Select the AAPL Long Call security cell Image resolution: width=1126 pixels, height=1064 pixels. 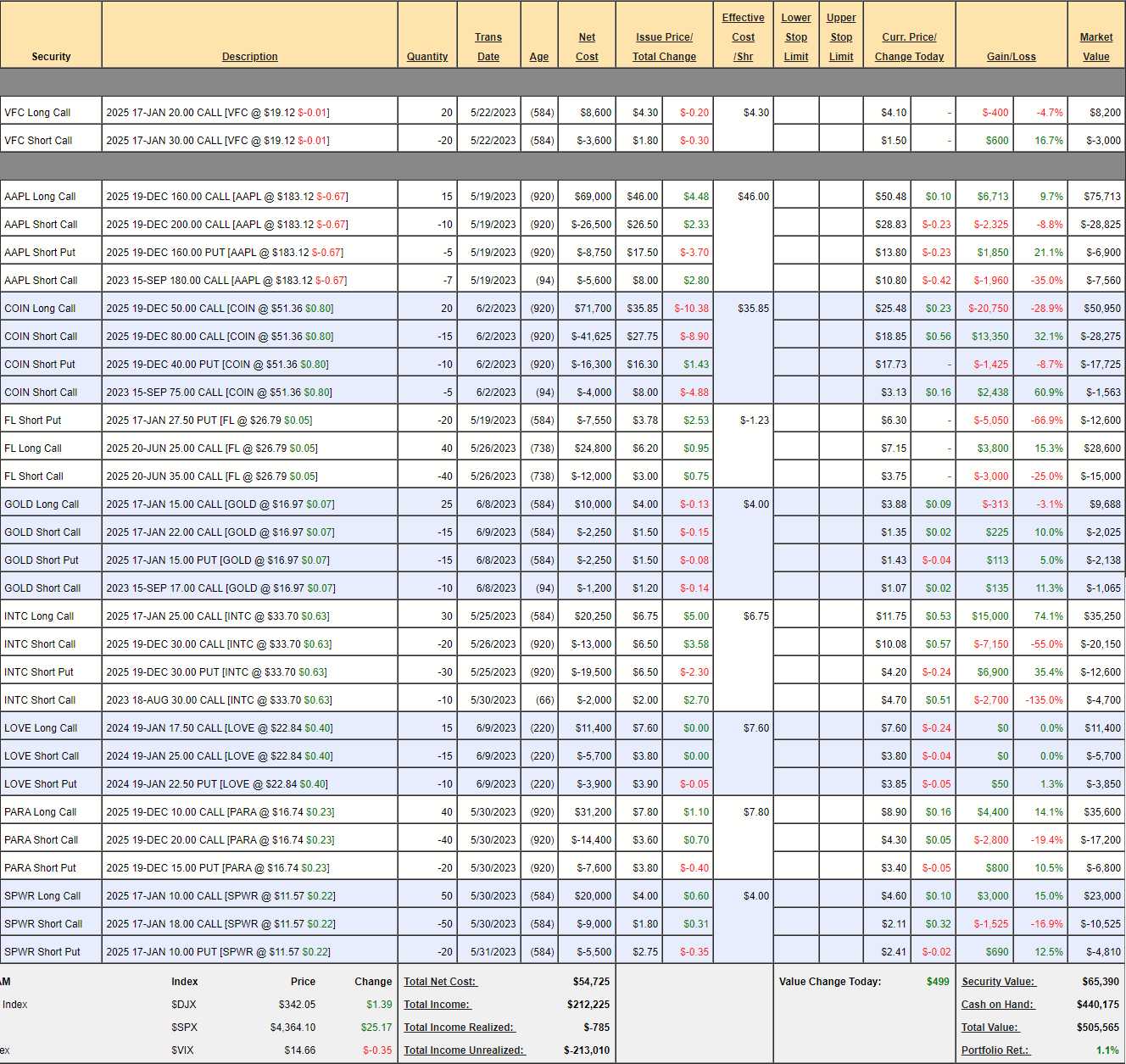point(40,197)
